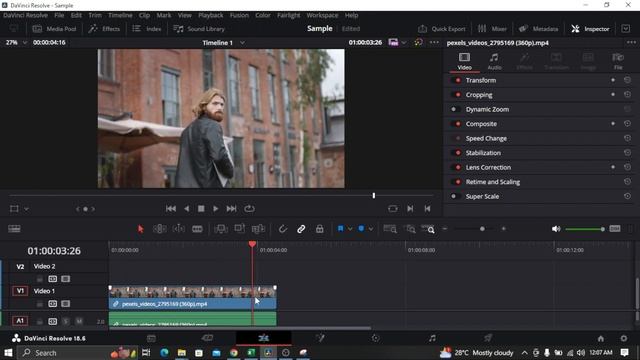This screenshot has height=360, width=640.
Task: Click the Detail Zoom icon
Action: coord(410,229)
